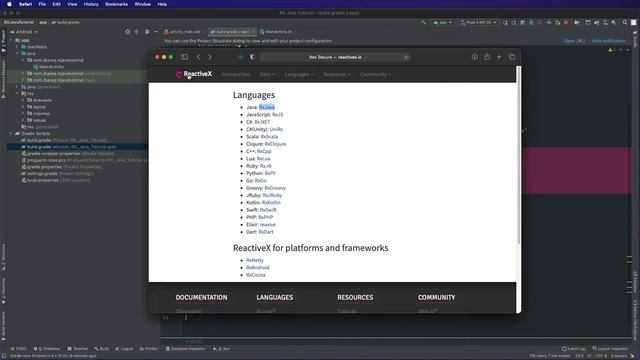The image size is (640, 360).
Task: Open Safari downloads icon
Action: pos(475,57)
